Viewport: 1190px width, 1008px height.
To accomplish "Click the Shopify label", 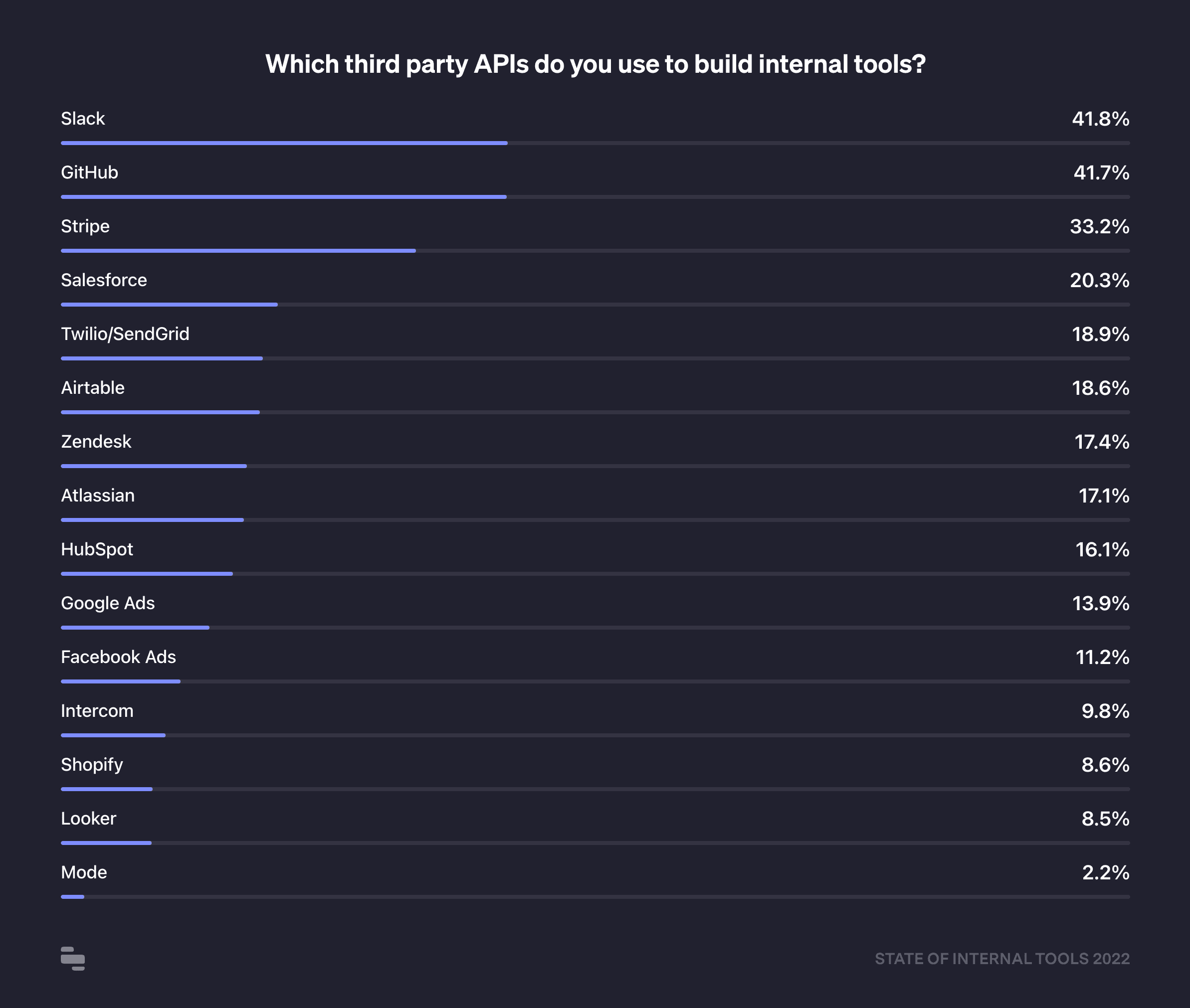I will point(92,765).
